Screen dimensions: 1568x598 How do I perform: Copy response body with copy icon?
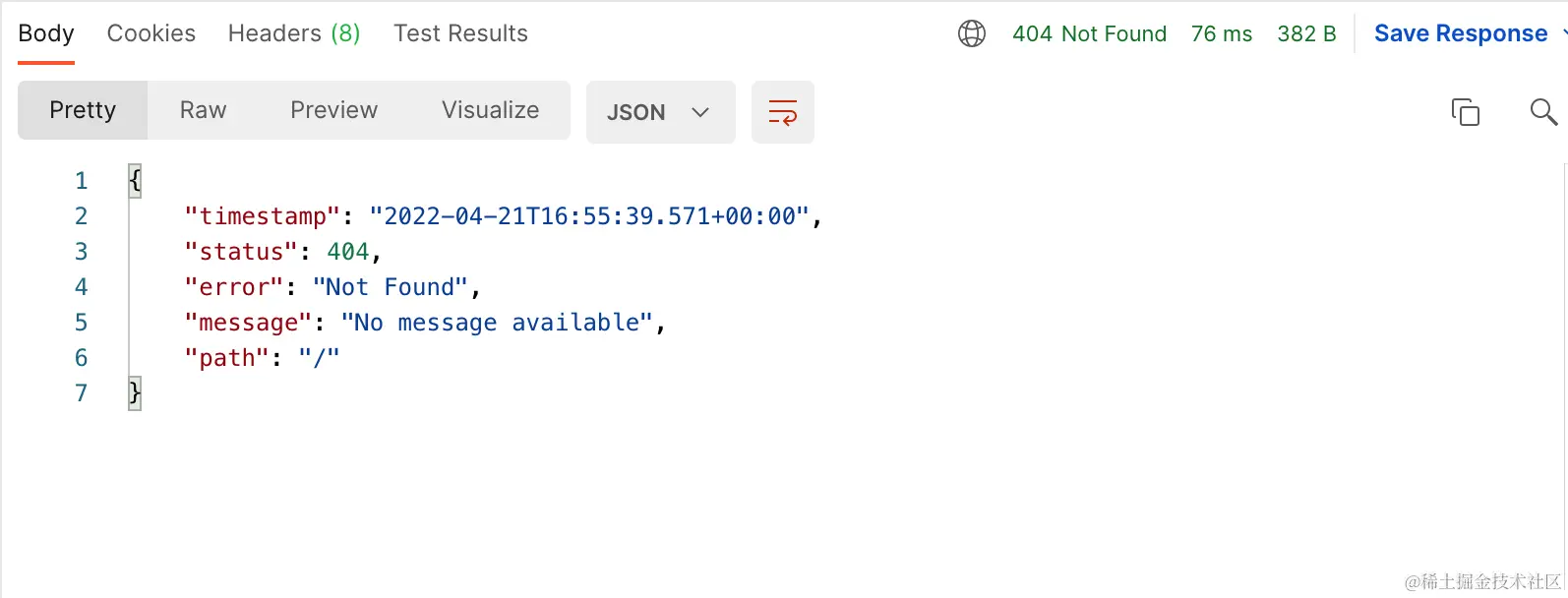[x=1466, y=112]
